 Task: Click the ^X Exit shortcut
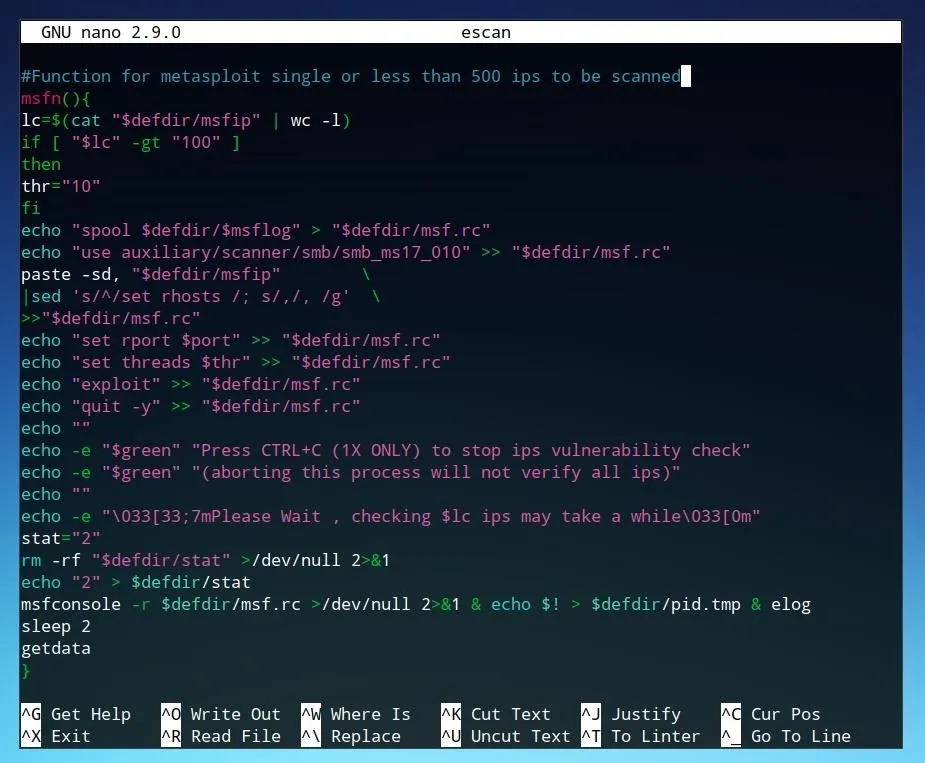pyautogui.click(x=56, y=736)
